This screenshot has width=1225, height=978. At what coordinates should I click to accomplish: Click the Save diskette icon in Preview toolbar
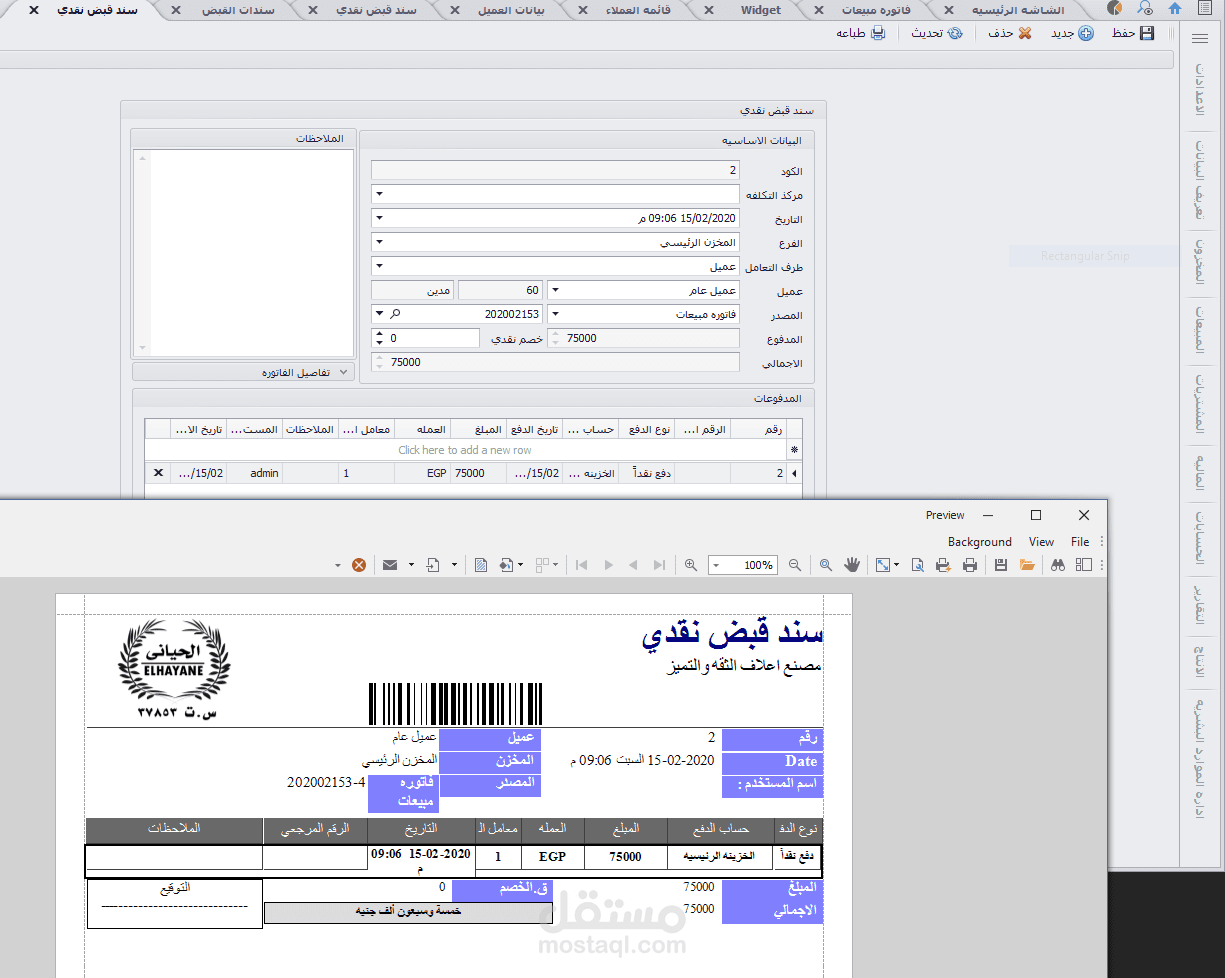[1001, 565]
